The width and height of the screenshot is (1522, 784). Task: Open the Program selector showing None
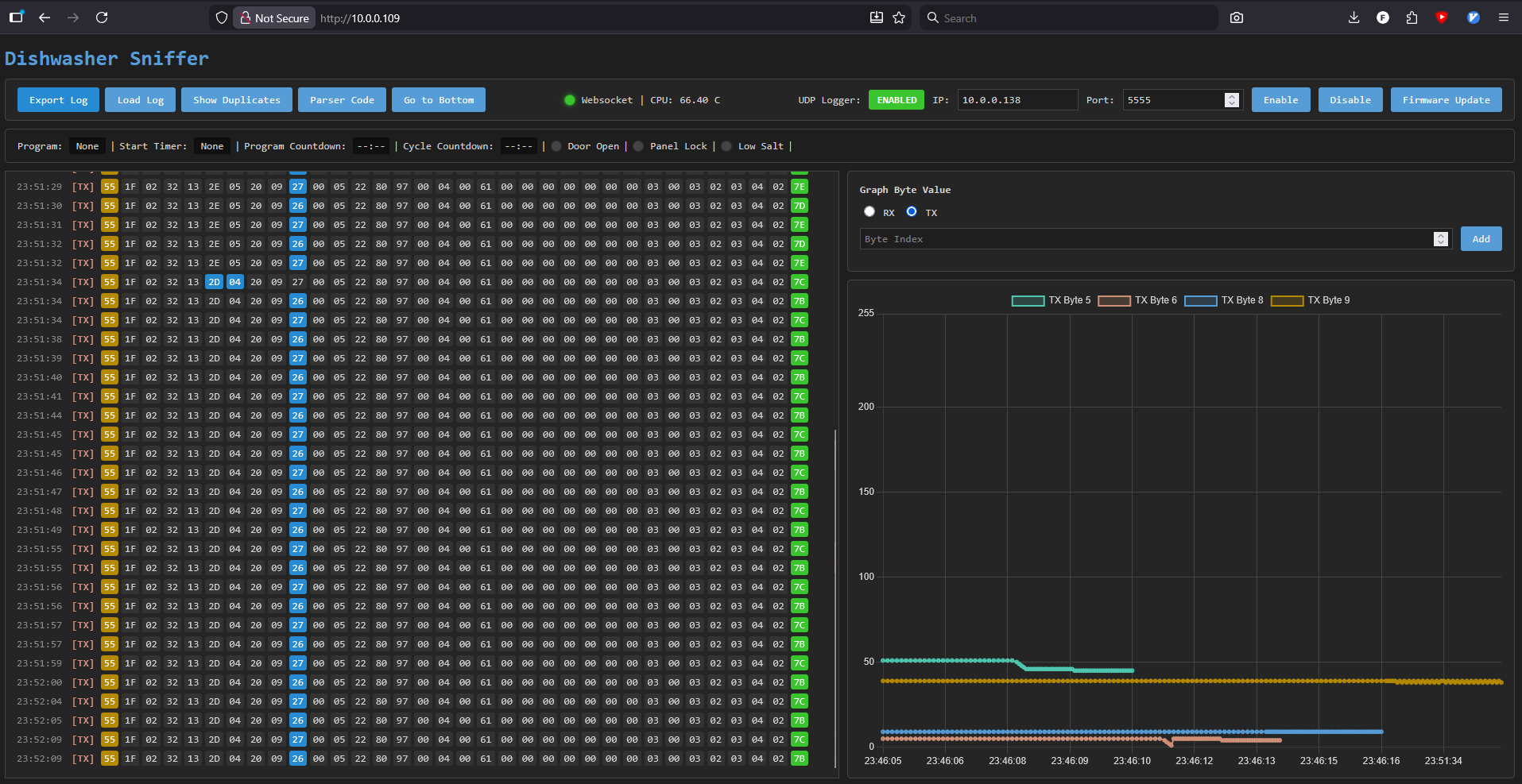coord(87,146)
